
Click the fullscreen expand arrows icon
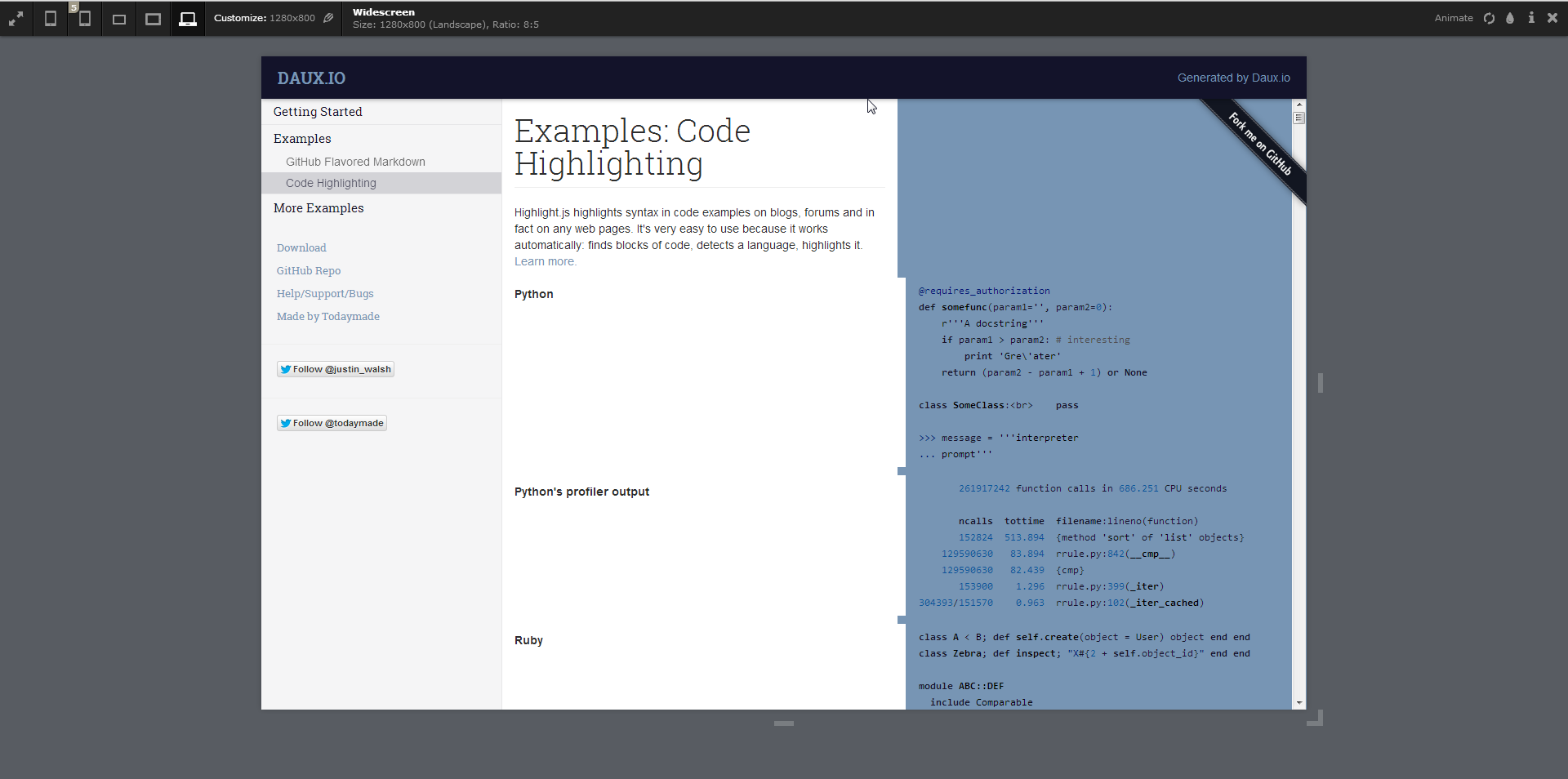click(x=16, y=18)
